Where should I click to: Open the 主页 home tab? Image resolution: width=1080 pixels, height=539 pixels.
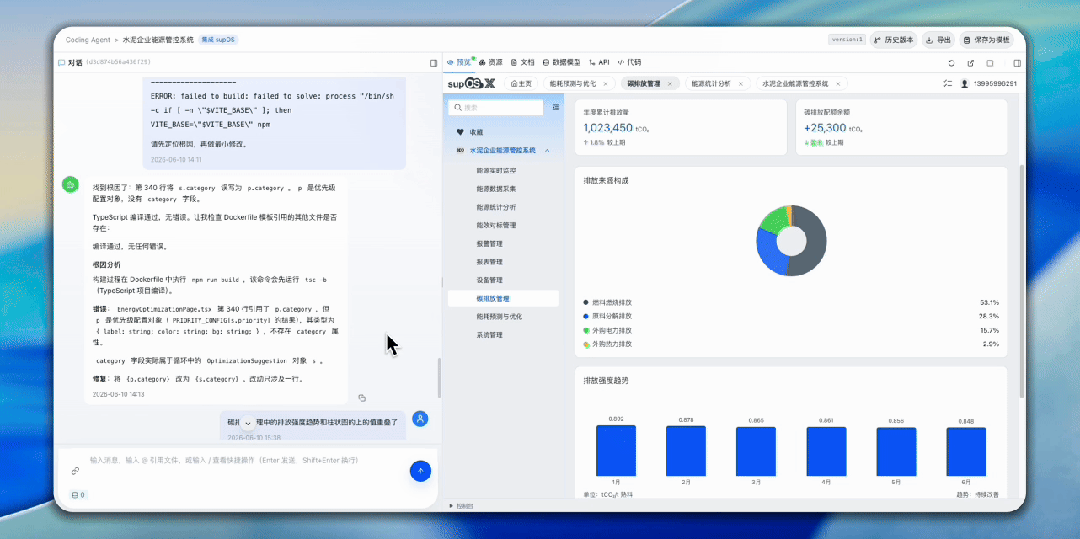click(x=521, y=83)
